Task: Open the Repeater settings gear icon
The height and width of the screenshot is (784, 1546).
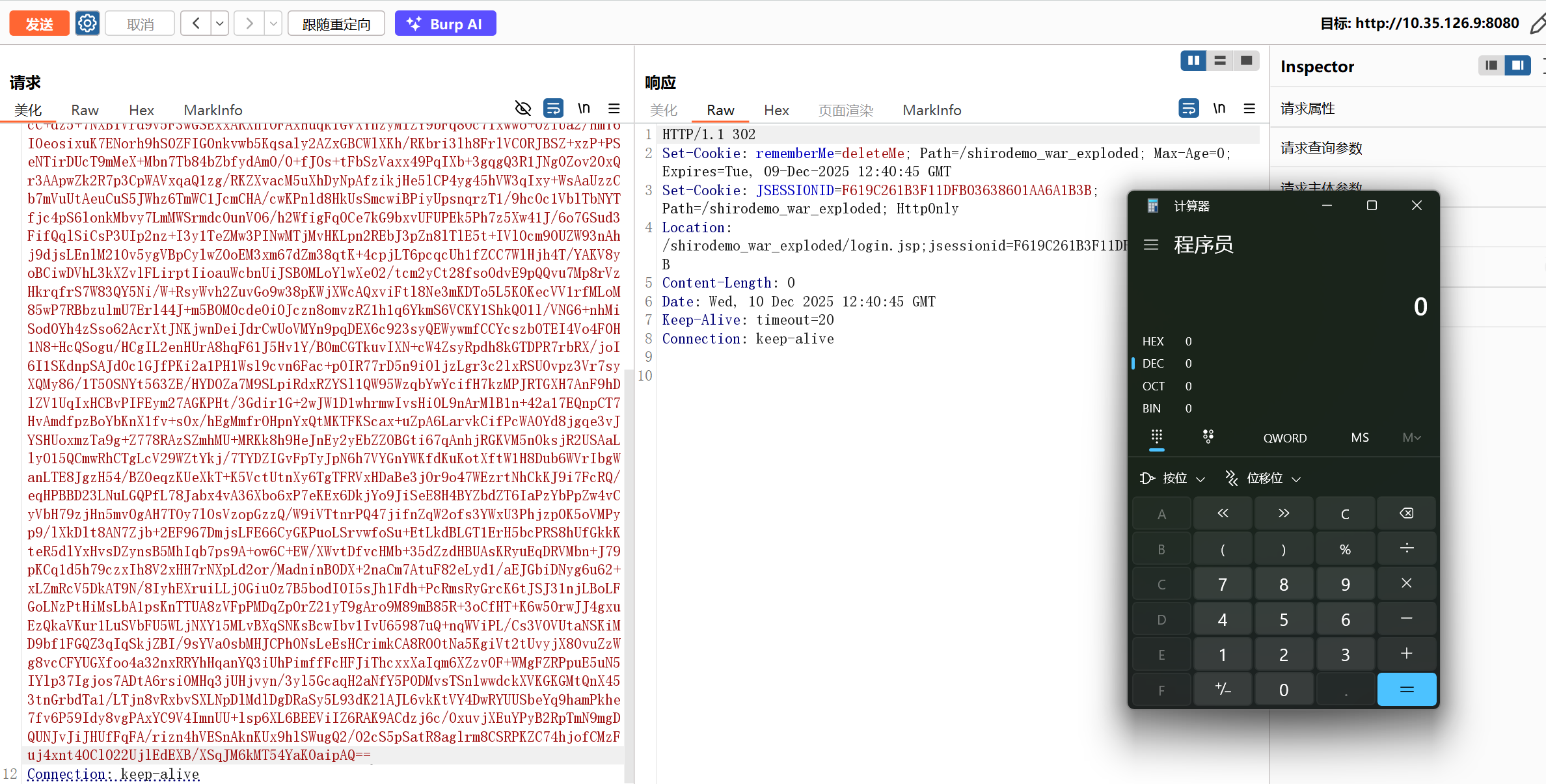Action: click(x=87, y=23)
